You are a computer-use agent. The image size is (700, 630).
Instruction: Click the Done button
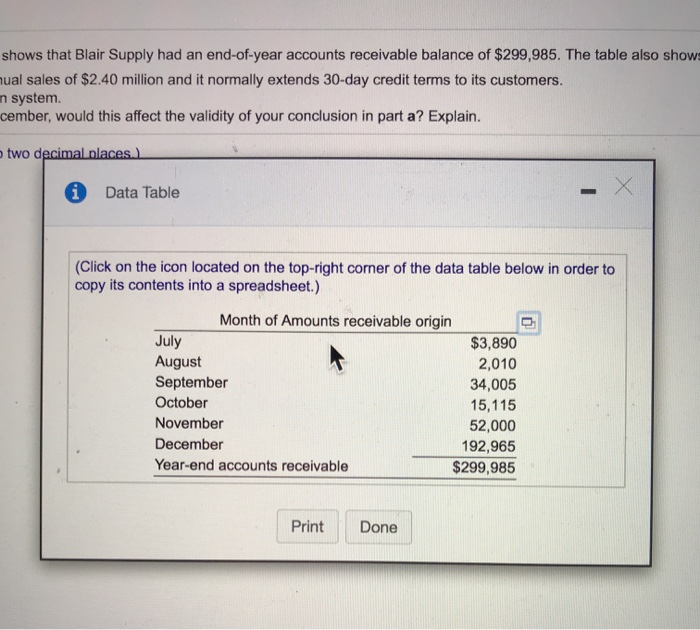click(379, 527)
